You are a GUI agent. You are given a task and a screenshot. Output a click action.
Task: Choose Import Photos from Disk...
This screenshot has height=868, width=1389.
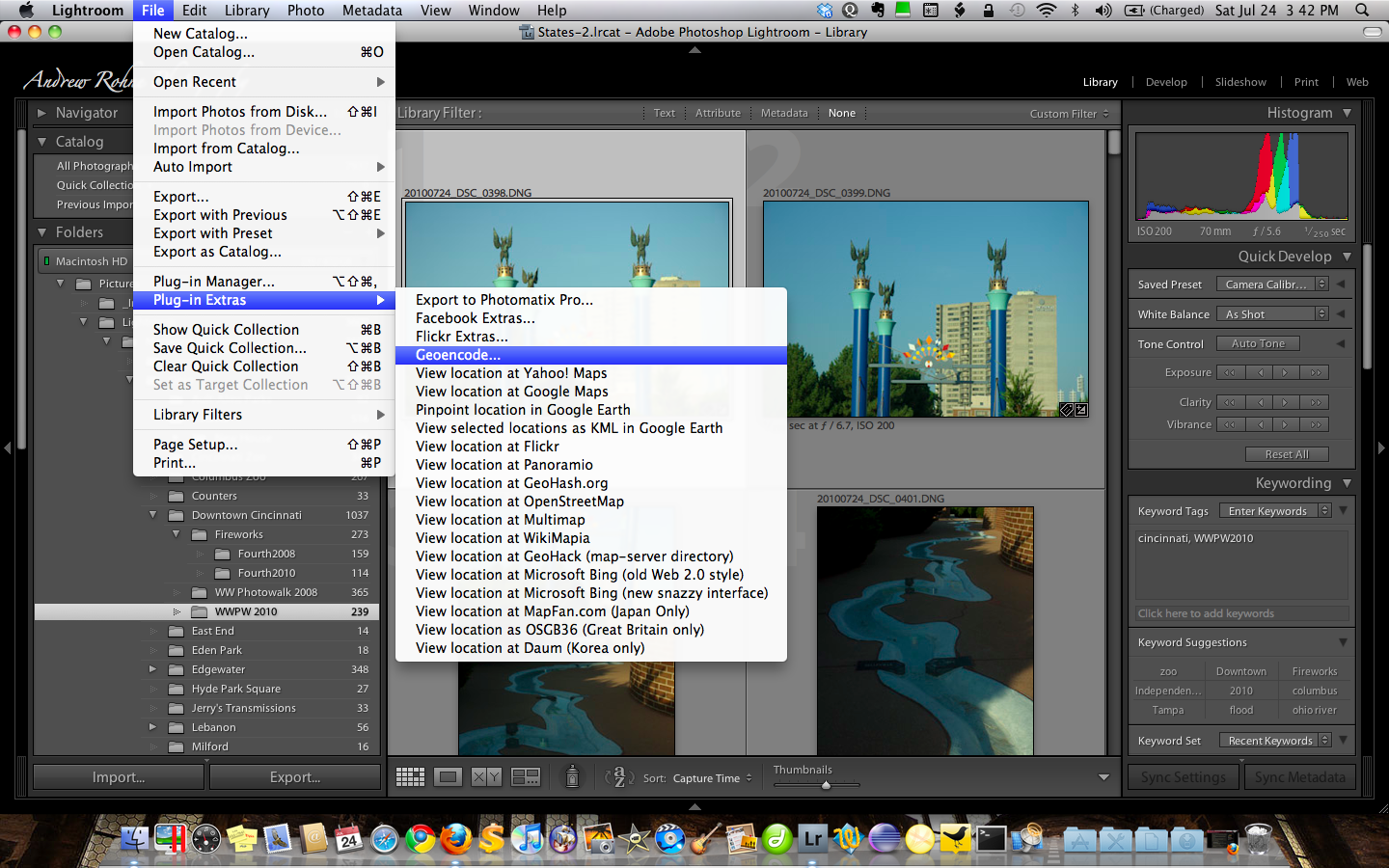[x=264, y=112]
